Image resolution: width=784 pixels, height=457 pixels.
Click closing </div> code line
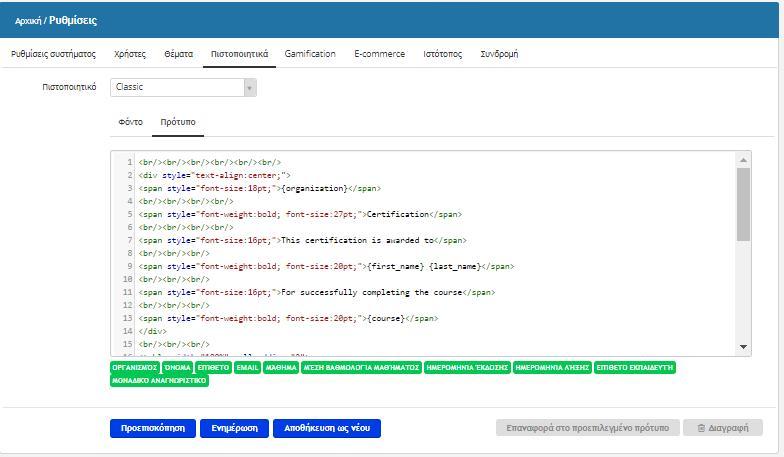[x=152, y=332]
